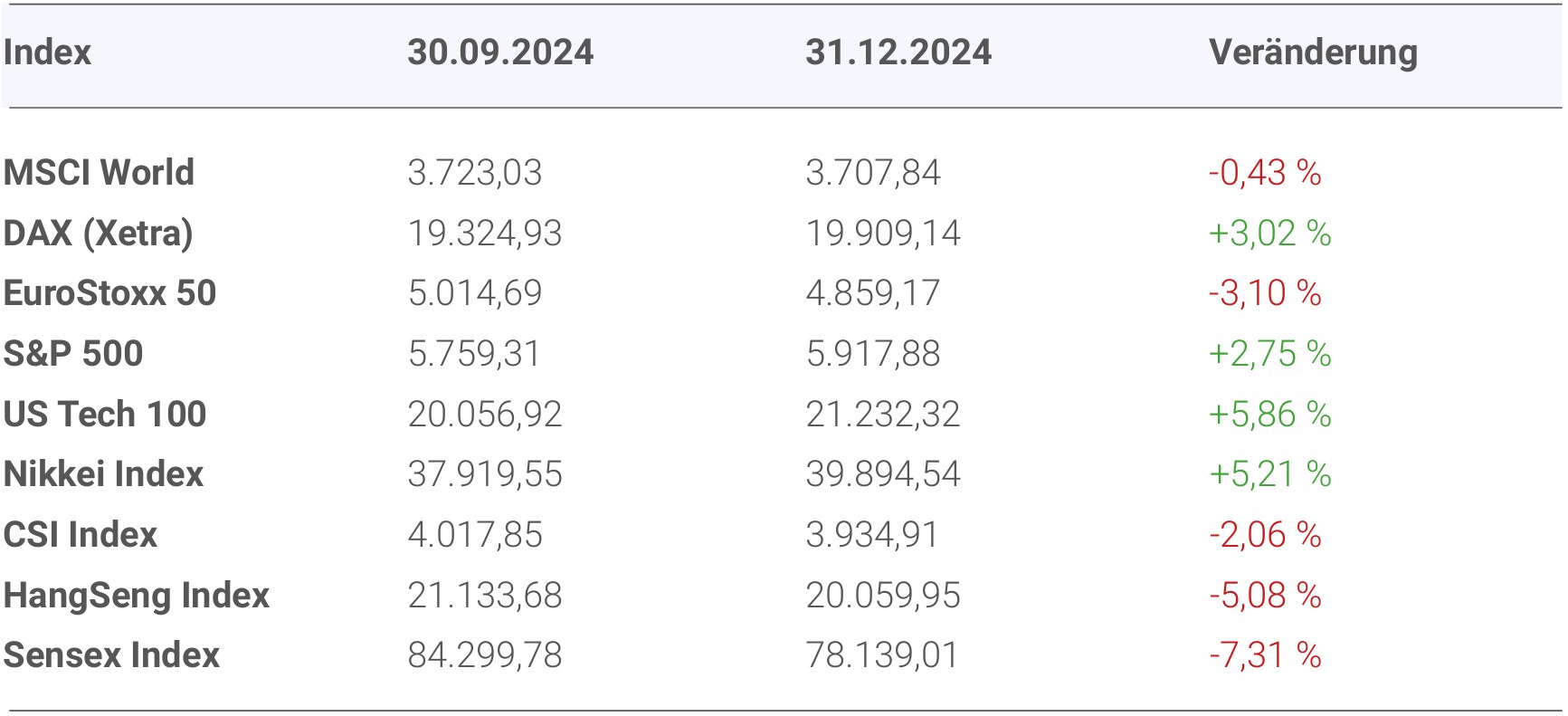1568x716 pixels.
Task: Click the 30.09.2024 column header
Action: [x=500, y=53]
